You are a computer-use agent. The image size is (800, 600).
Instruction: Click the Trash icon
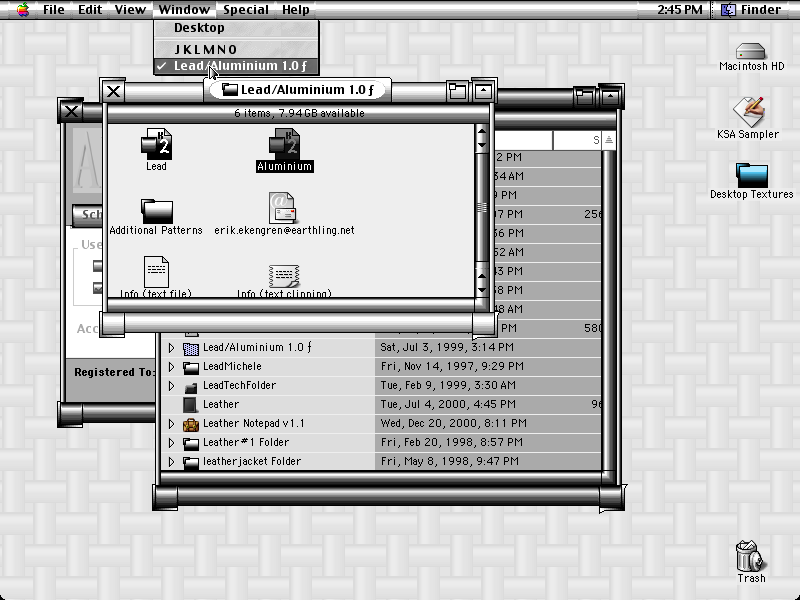[750, 556]
